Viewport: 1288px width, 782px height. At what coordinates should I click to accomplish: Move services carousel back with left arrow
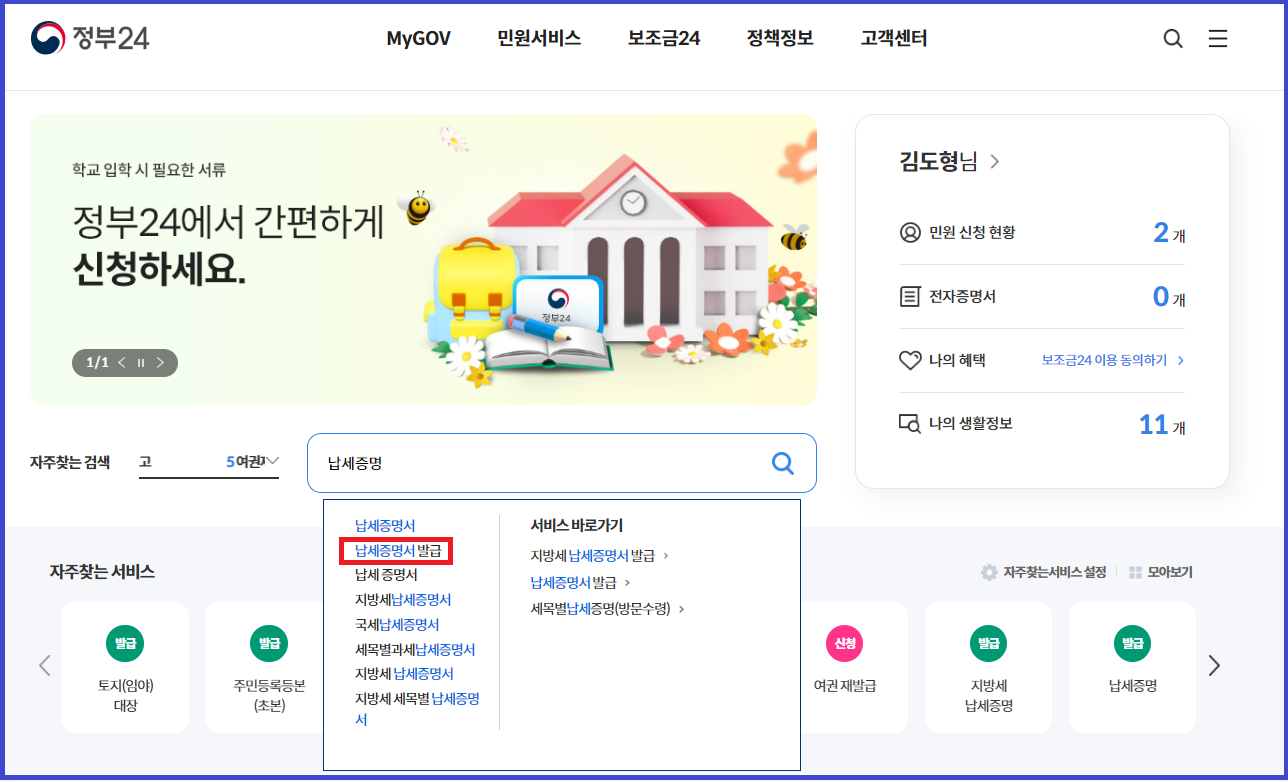click(44, 665)
